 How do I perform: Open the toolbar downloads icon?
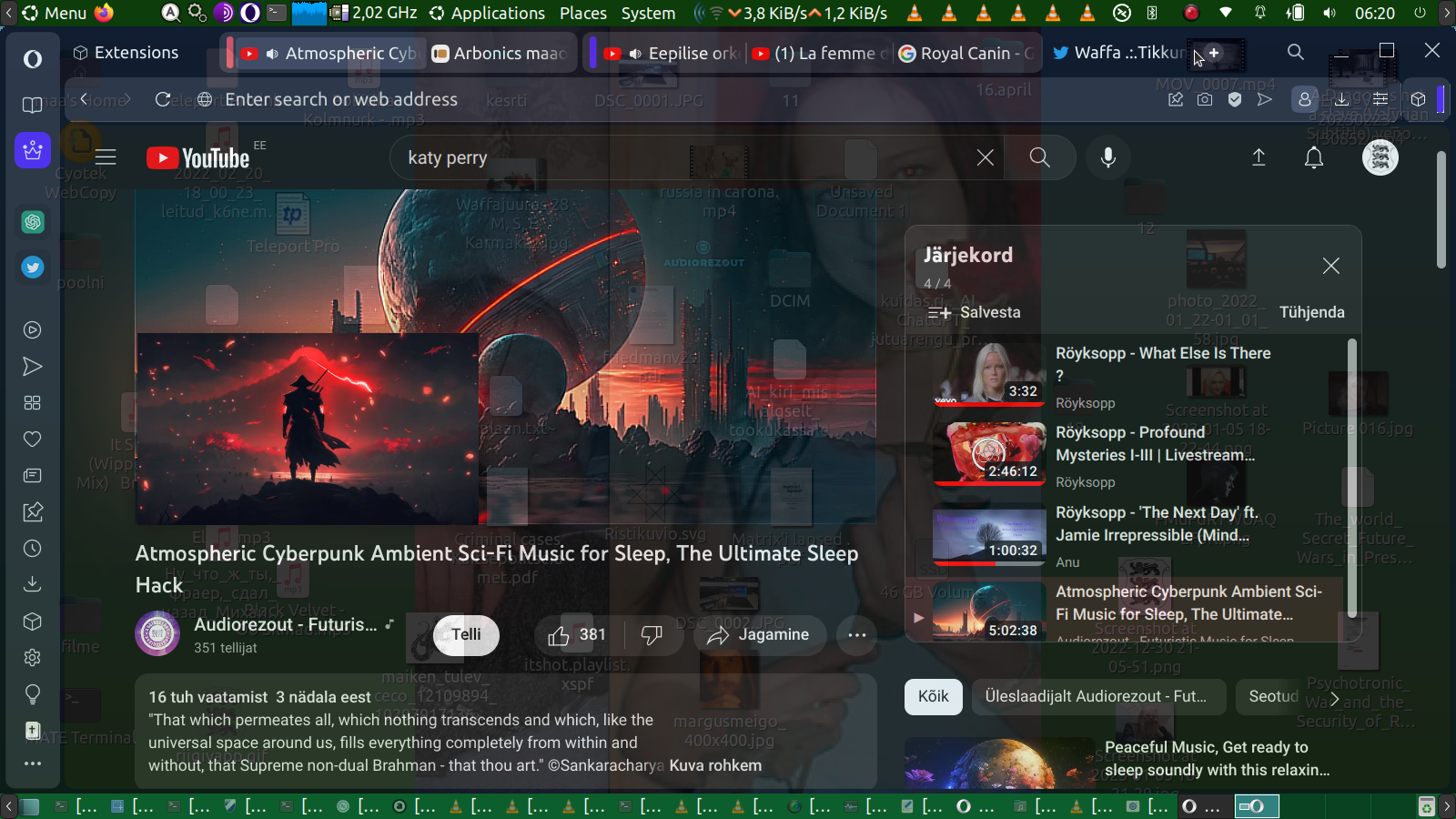click(x=1342, y=99)
